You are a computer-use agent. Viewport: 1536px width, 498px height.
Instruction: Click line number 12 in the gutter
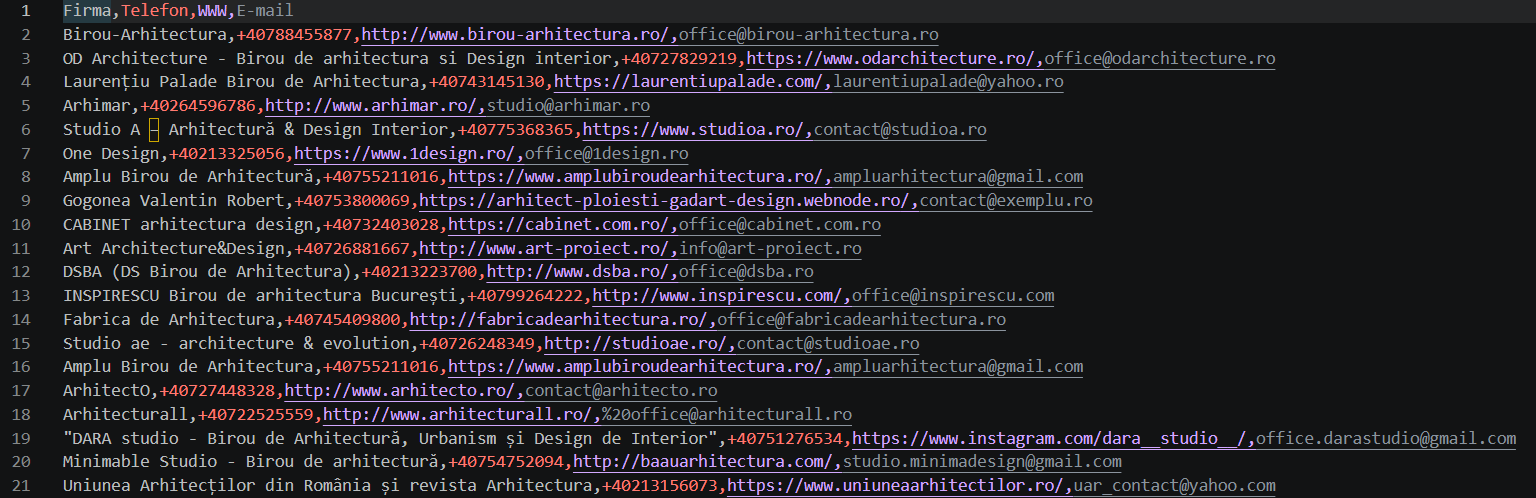[x=20, y=272]
